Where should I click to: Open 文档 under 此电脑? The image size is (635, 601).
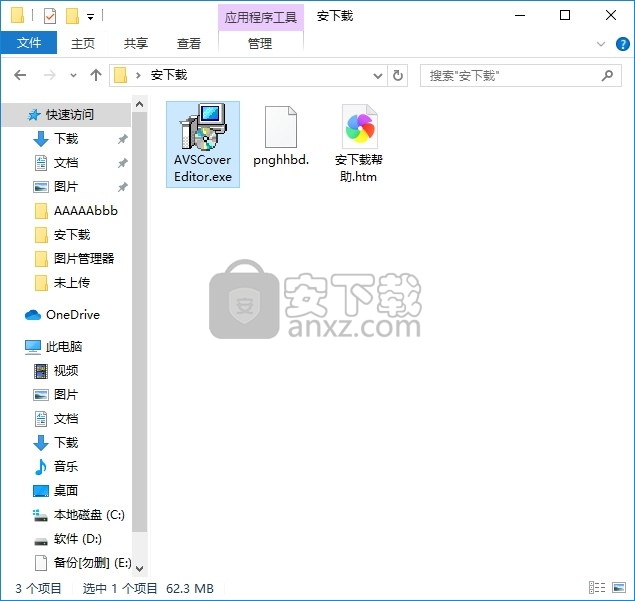[x=66, y=419]
